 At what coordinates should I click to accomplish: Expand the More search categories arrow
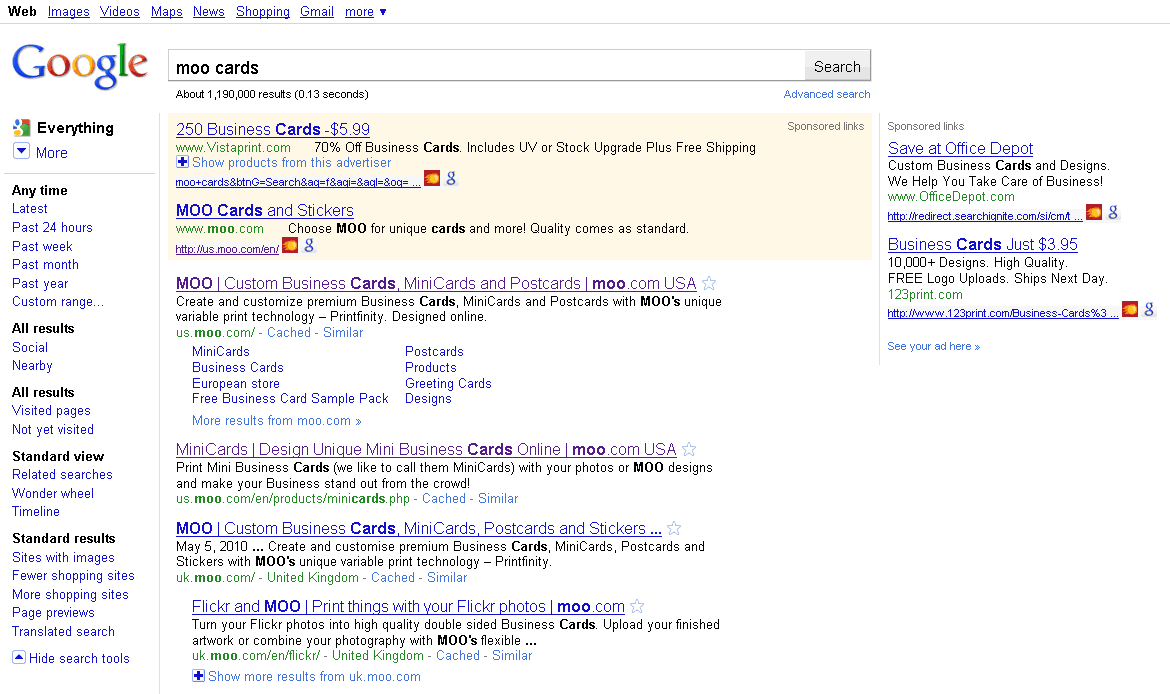pyautogui.click(x=22, y=151)
